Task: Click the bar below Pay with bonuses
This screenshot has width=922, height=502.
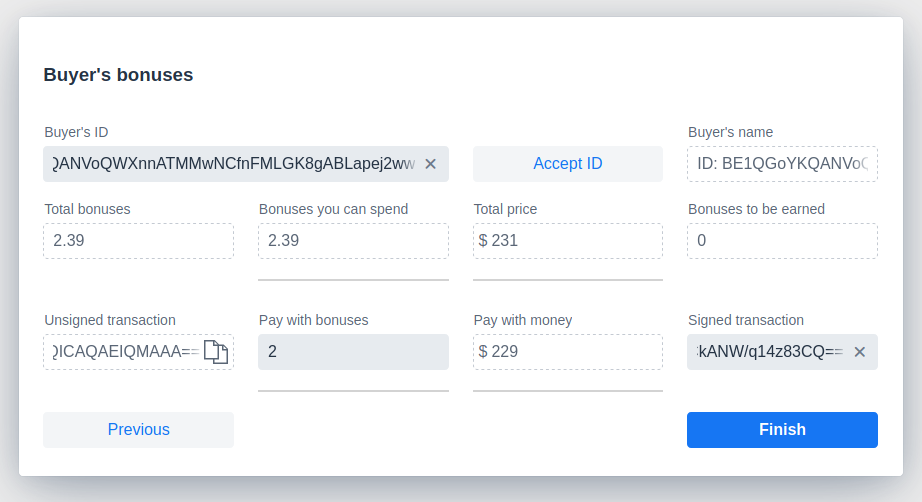Action: pos(353,390)
